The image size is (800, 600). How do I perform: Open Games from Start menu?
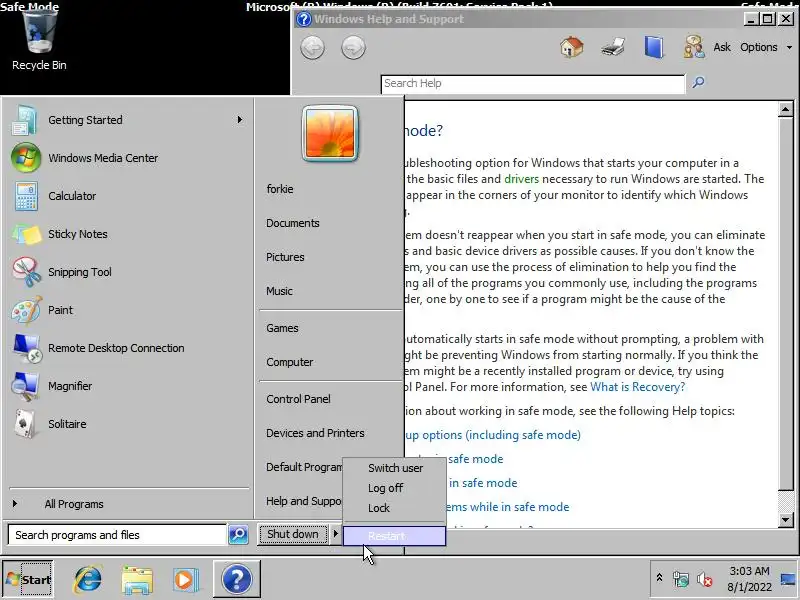coord(282,328)
